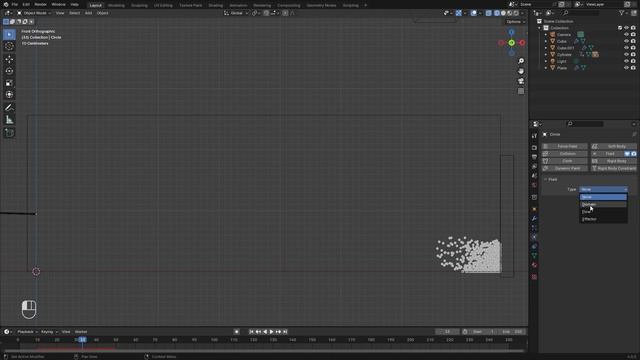This screenshot has width=640, height=360.
Task: Open the Render properties tab
Action: [534, 148]
